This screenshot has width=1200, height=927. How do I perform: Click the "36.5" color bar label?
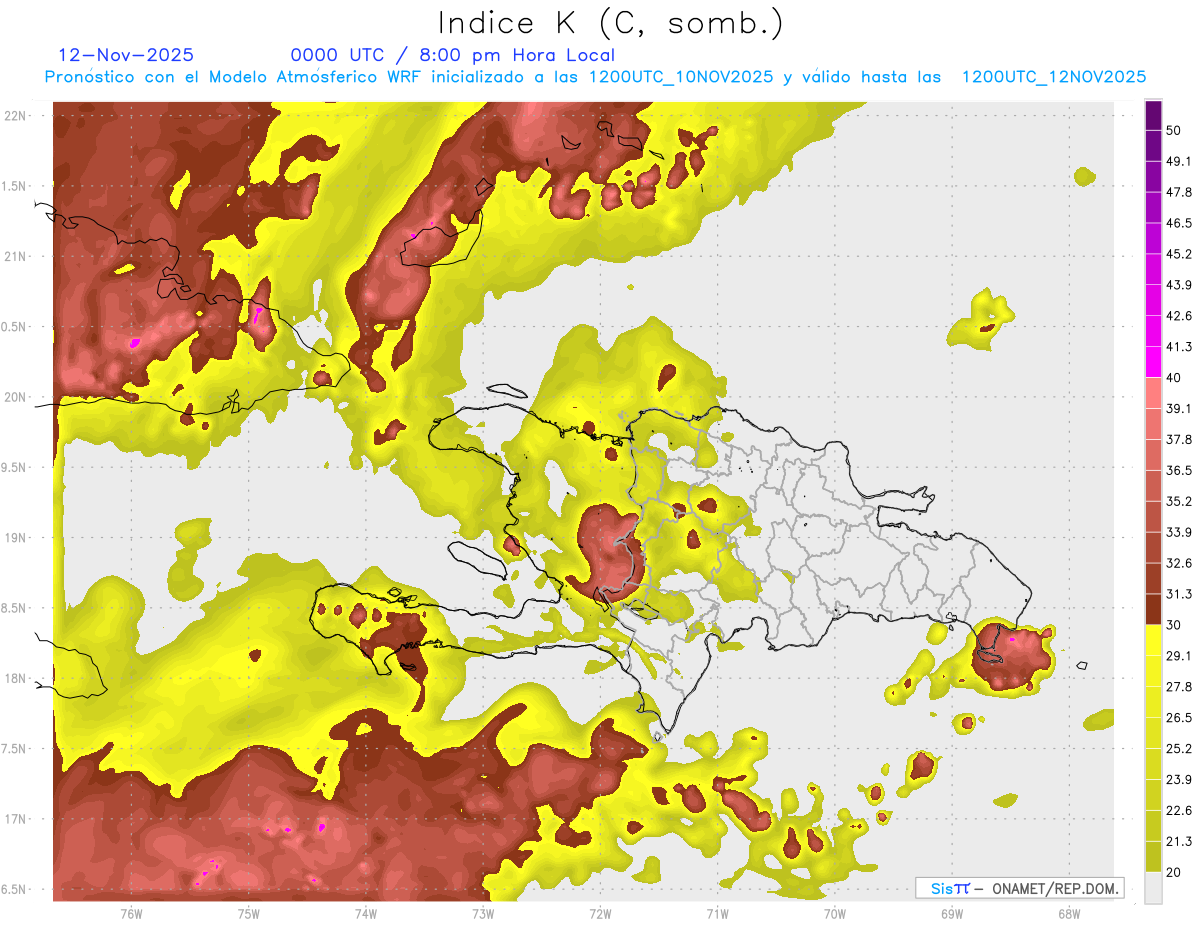pos(1179,471)
